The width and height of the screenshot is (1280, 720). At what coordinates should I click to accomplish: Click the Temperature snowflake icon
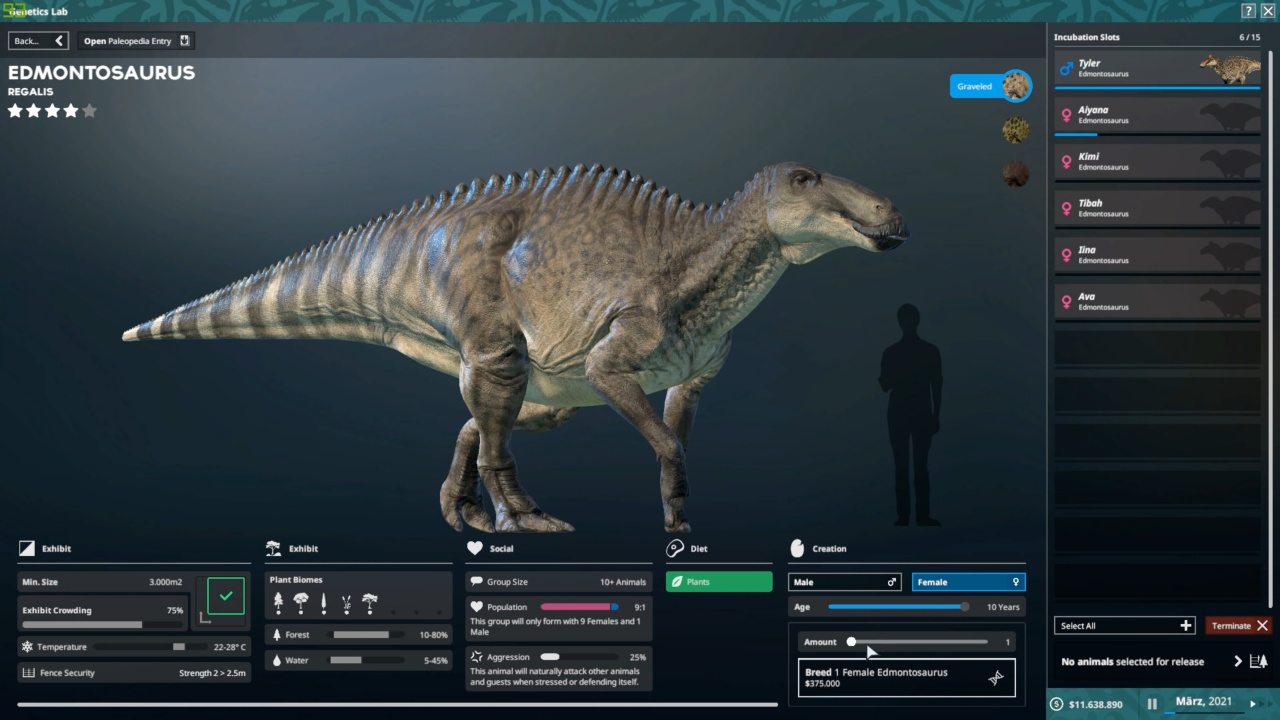(27, 647)
